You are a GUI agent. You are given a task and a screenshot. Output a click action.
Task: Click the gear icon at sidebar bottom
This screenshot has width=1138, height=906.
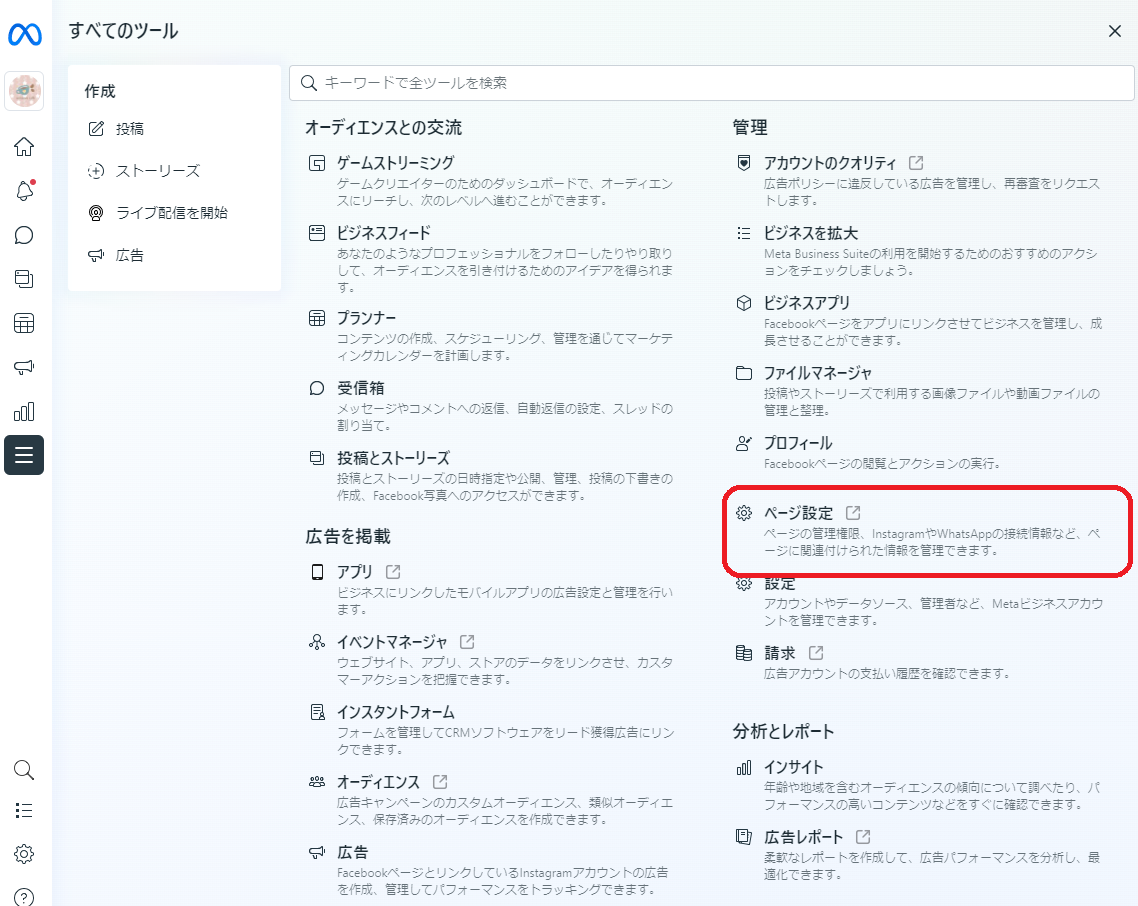click(x=24, y=853)
